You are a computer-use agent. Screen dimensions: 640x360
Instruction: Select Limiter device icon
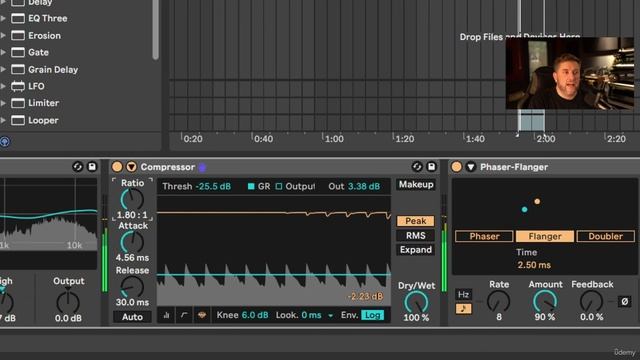tap(18, 103)
